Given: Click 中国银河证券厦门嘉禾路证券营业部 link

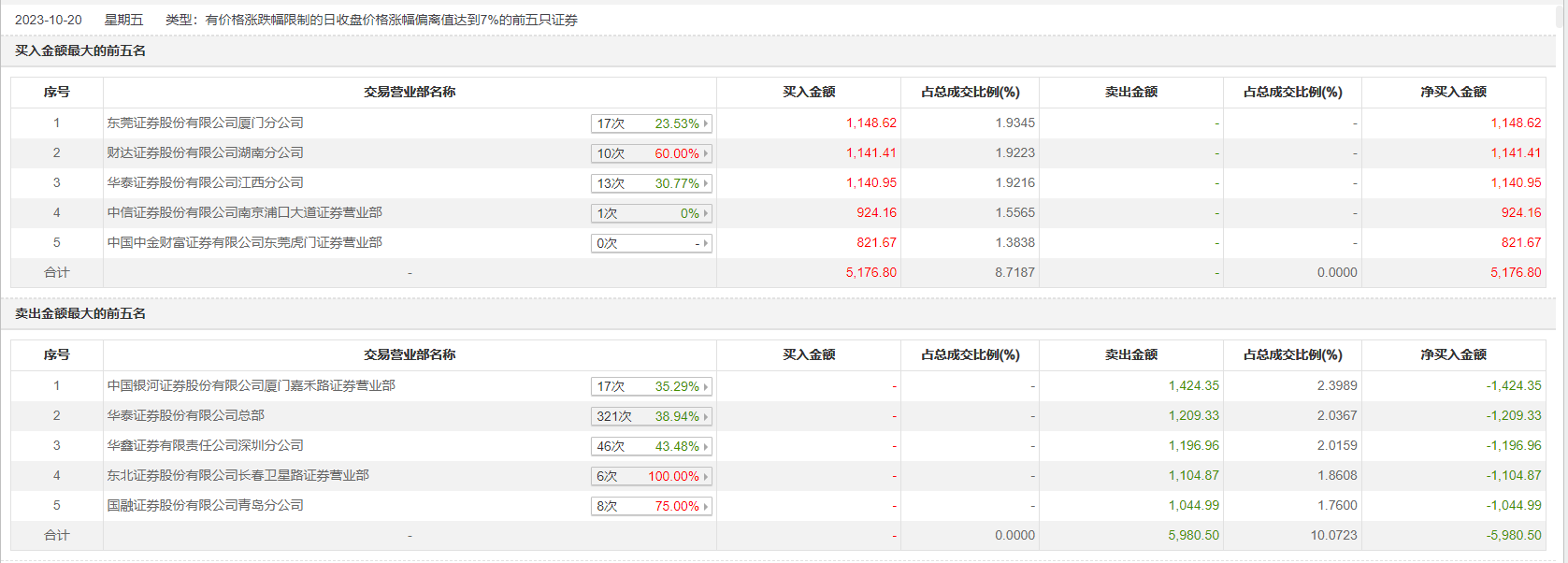Looking at the screenshot, I should click(x=251, y=385).
